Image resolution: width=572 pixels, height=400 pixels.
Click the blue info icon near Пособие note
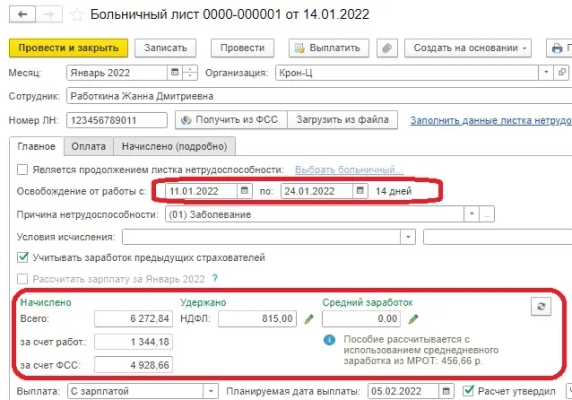329,340
